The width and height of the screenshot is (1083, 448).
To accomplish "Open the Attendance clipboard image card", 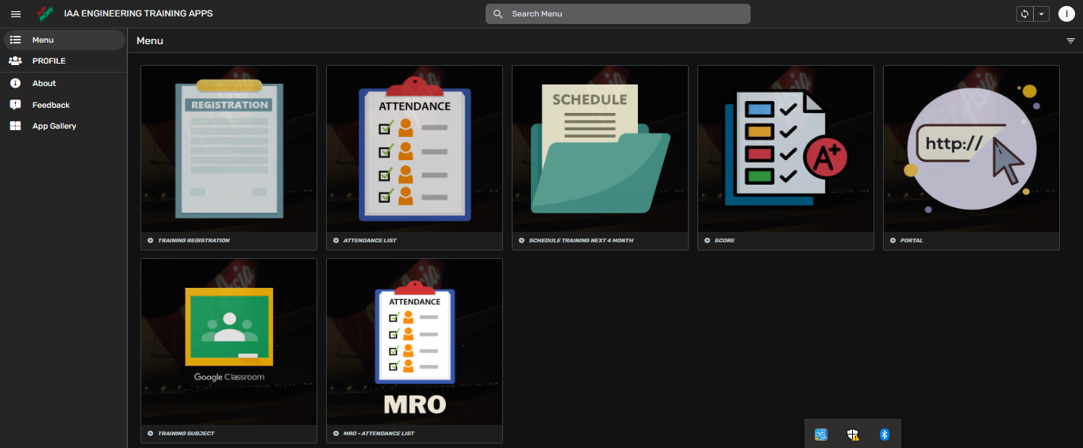I will pyautogui.click(x=414, y=149).
